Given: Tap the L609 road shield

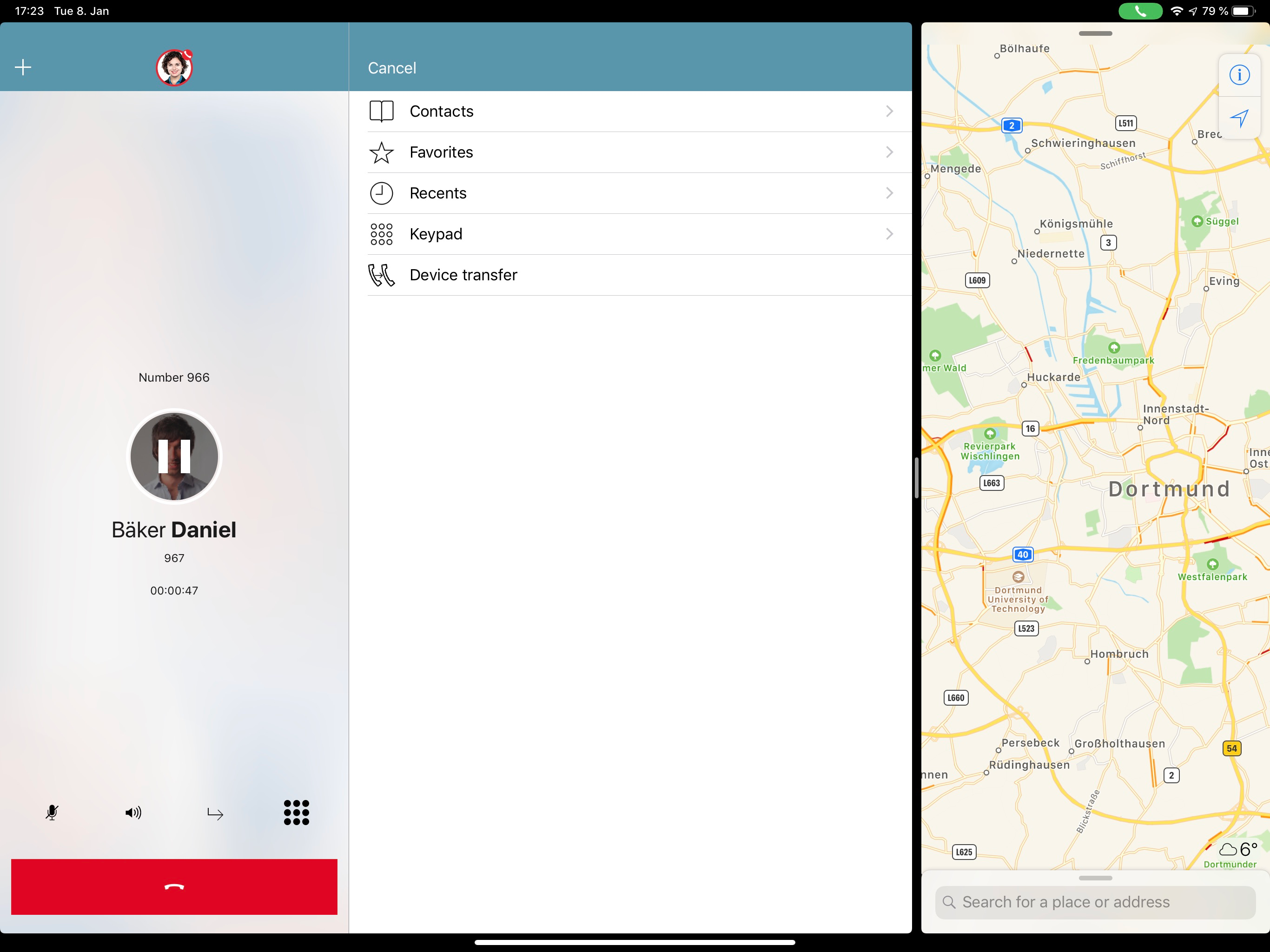Looking at the screenshot, I should click(x=977, y=280).
